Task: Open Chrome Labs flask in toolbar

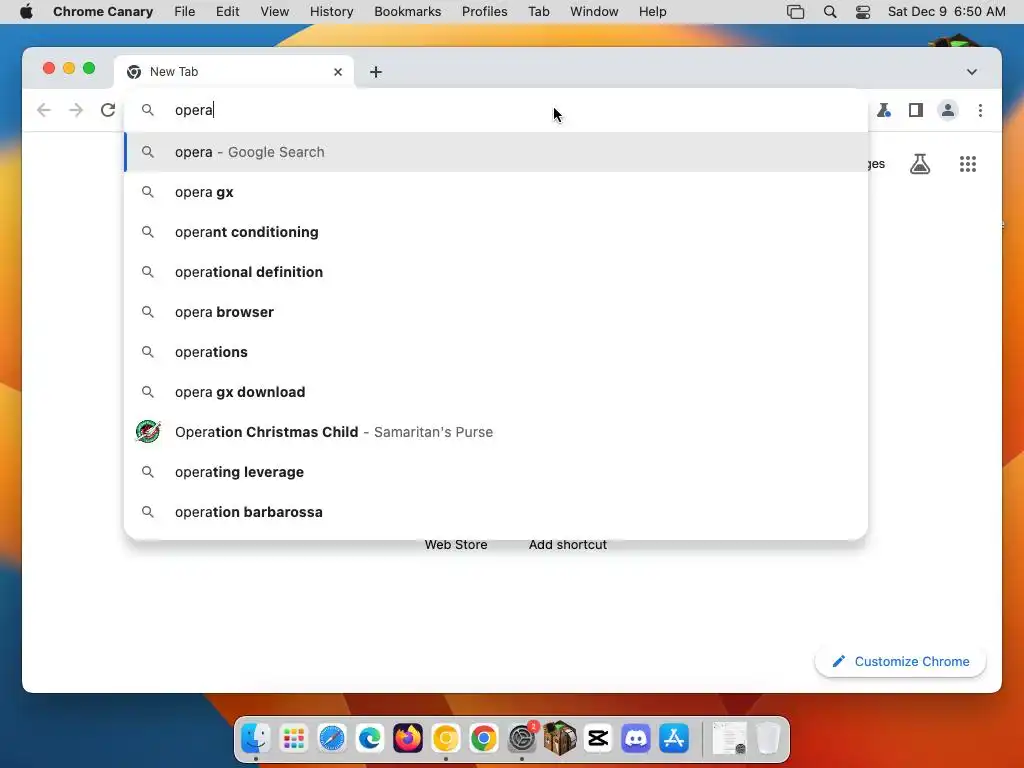Action: pos(884,110)
